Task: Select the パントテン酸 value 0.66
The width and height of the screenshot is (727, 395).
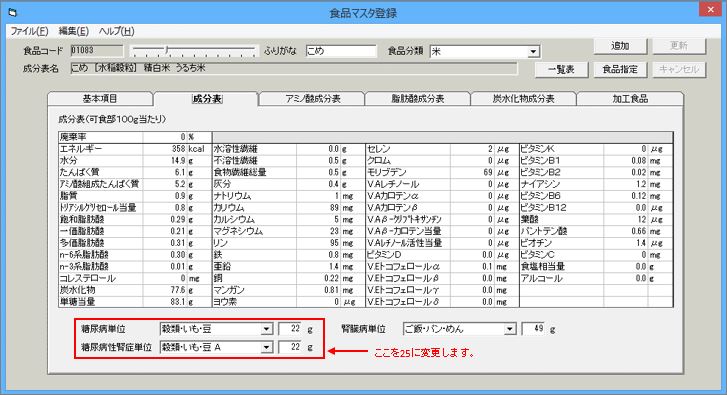Action: (x=625, y=231)
